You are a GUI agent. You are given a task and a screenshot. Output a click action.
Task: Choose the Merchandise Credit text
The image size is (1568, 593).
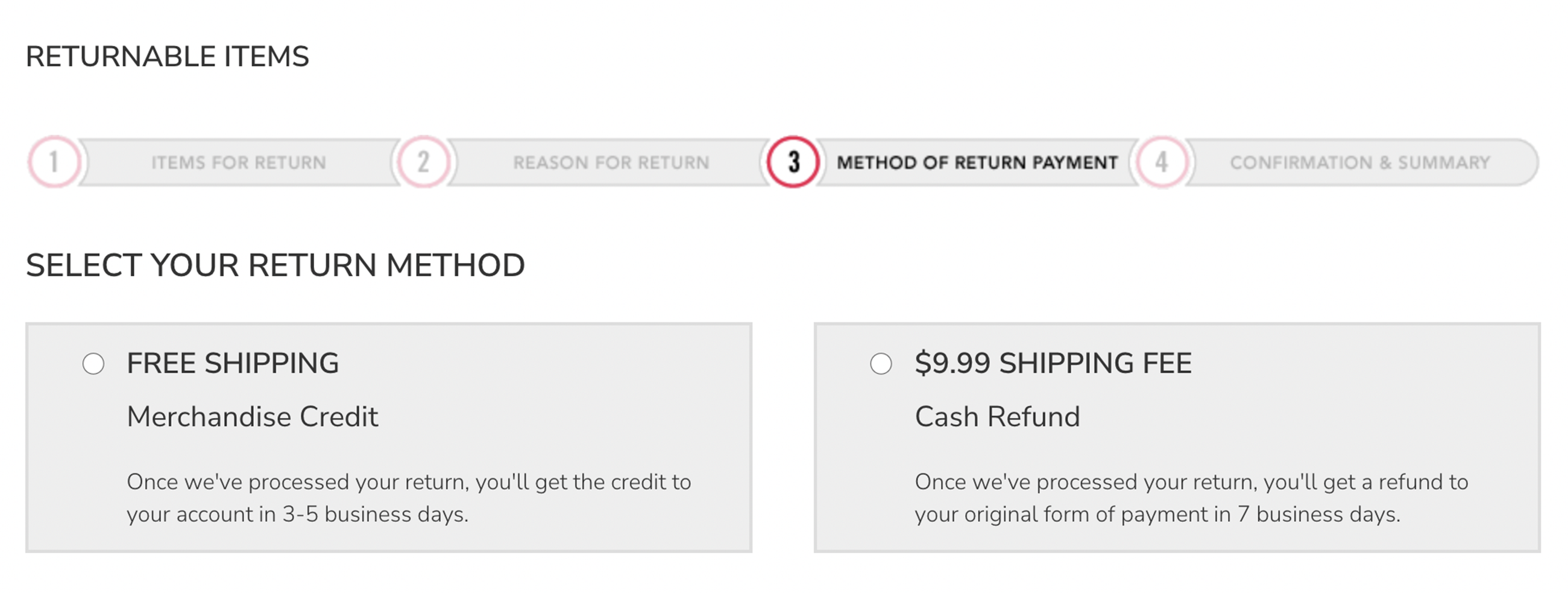point(253,417)
